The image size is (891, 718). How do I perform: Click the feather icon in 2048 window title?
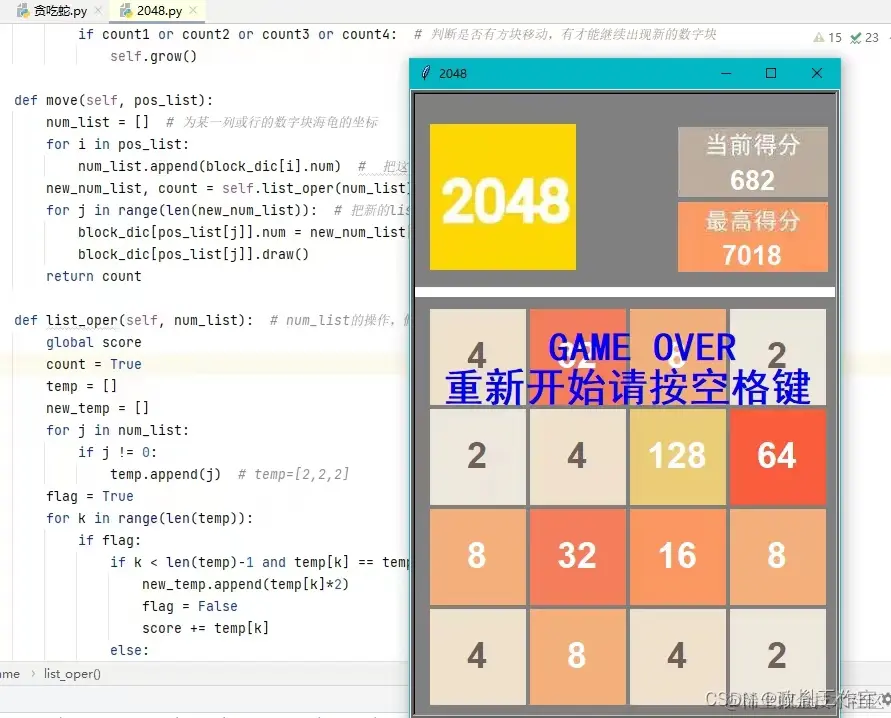point(426,73)
